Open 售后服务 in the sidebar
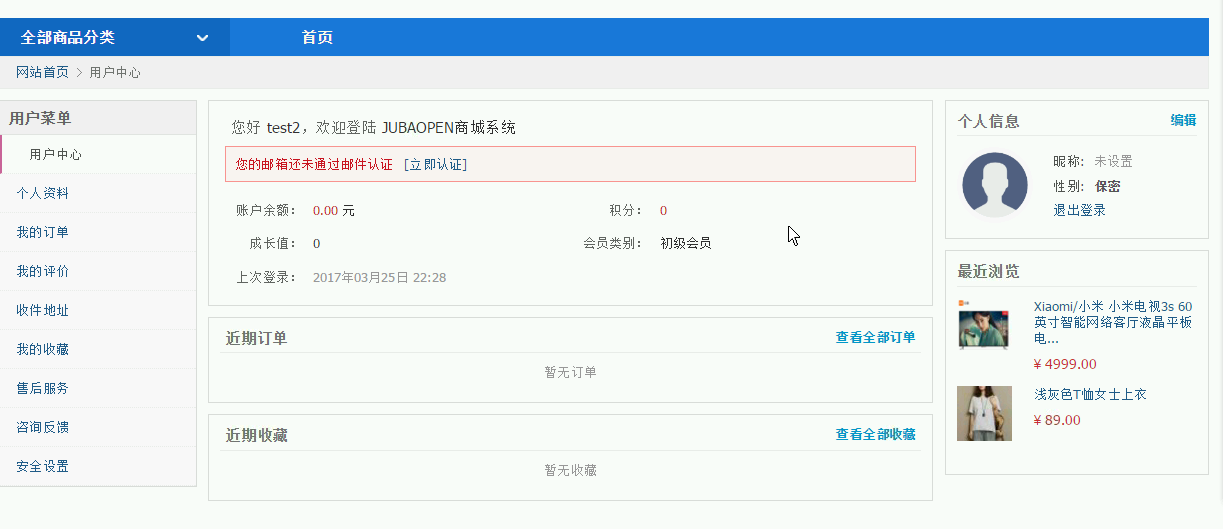 (42, 388)
